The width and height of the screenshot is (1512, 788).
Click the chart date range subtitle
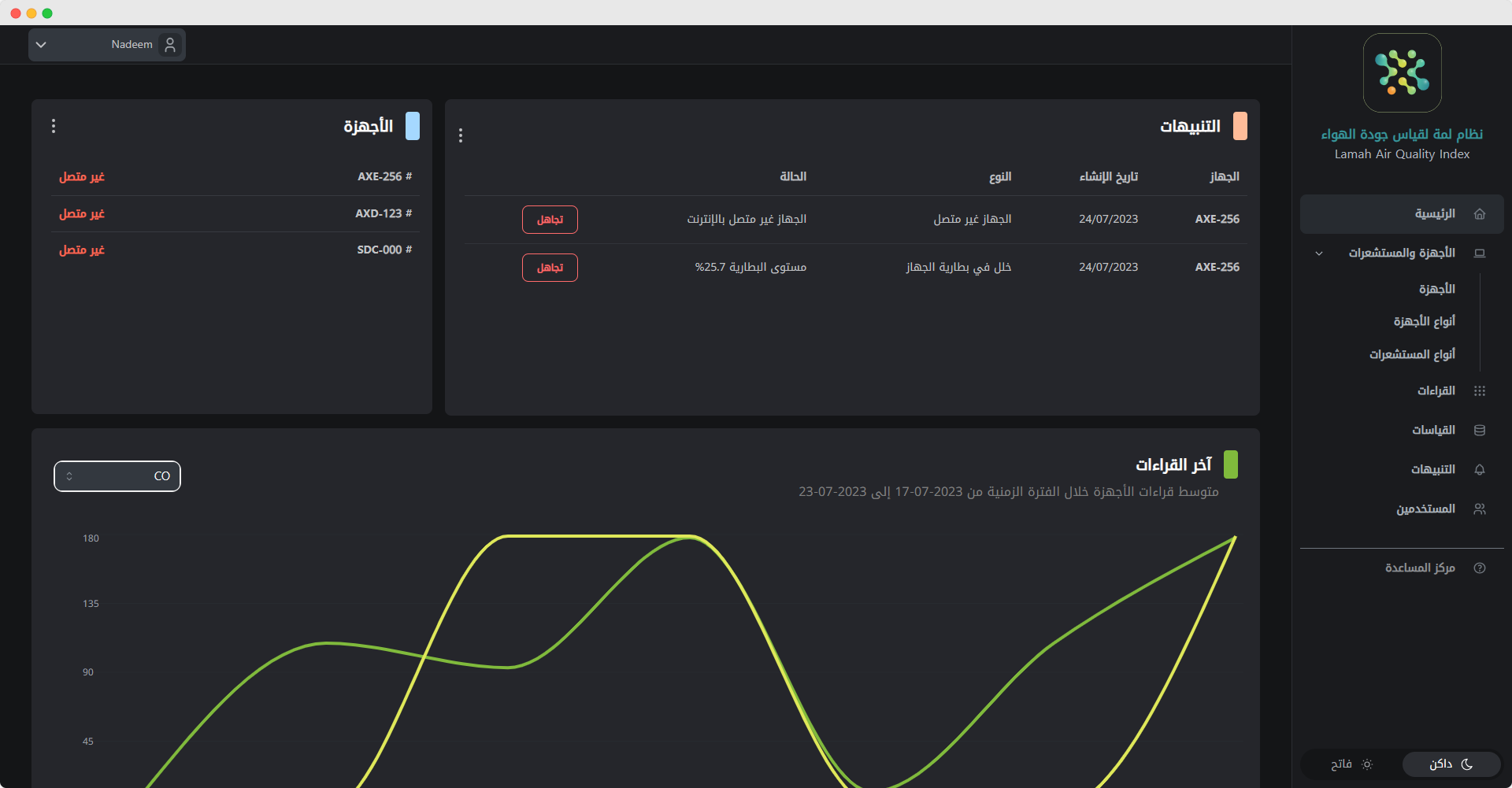click(x=1009, y=492)
